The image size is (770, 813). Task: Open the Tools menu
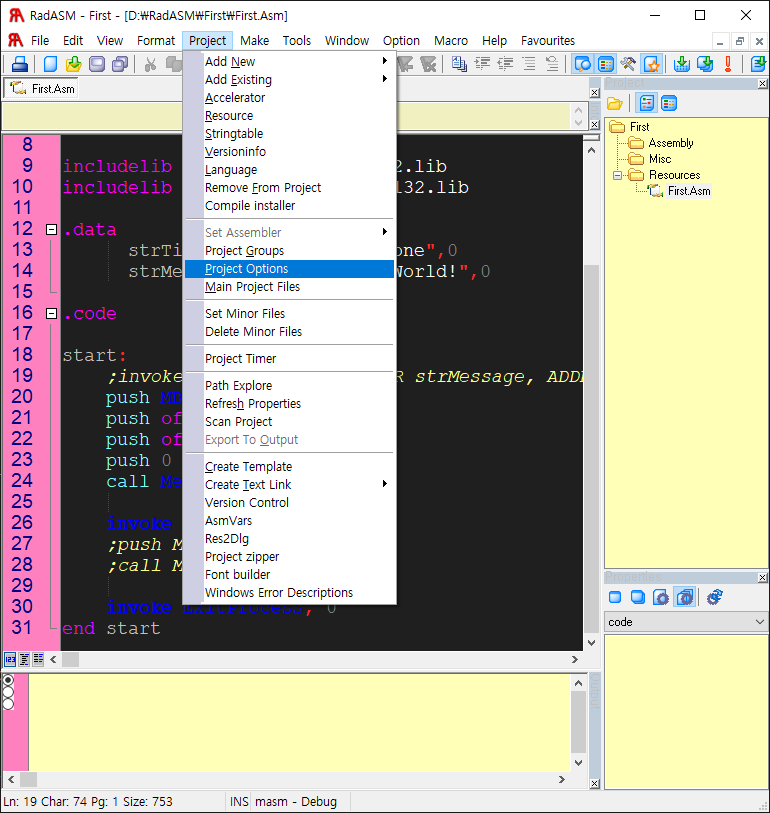(297, 40)
